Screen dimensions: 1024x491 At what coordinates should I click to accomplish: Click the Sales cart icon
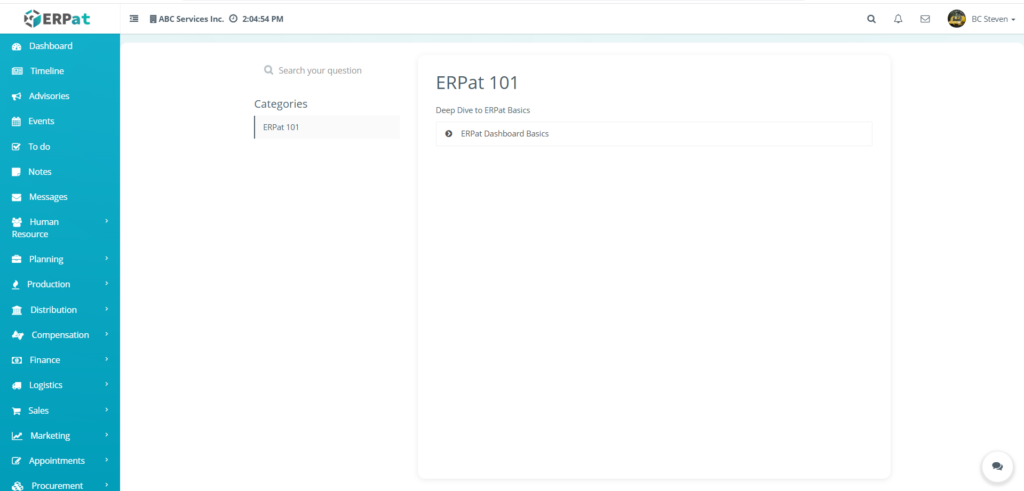coord(16,411)
